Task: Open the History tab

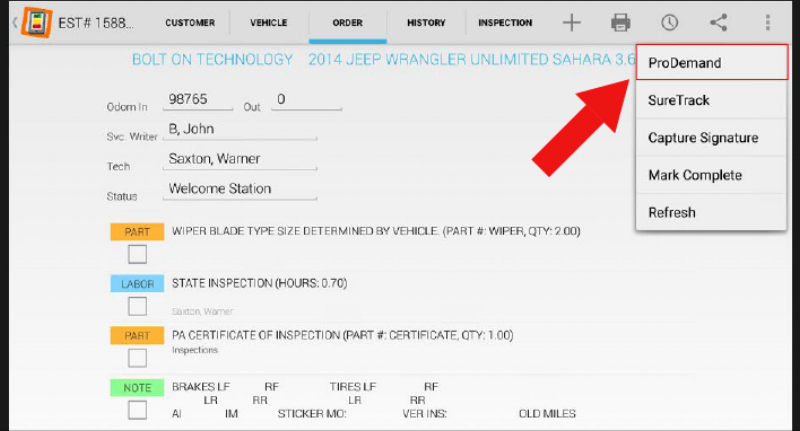Action: click(426, 22)
